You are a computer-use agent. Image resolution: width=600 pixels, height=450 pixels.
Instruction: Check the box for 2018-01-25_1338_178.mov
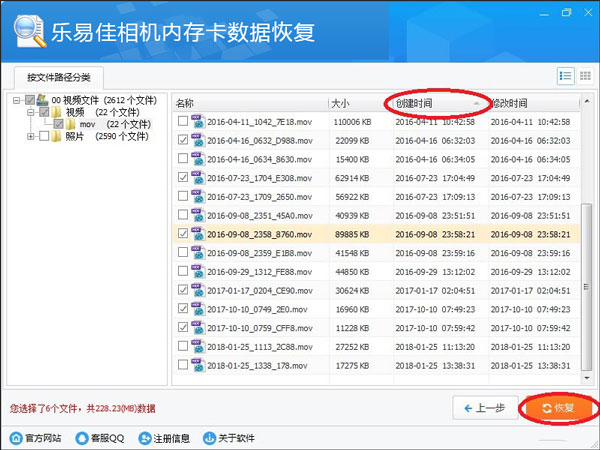tap(183, 365)
